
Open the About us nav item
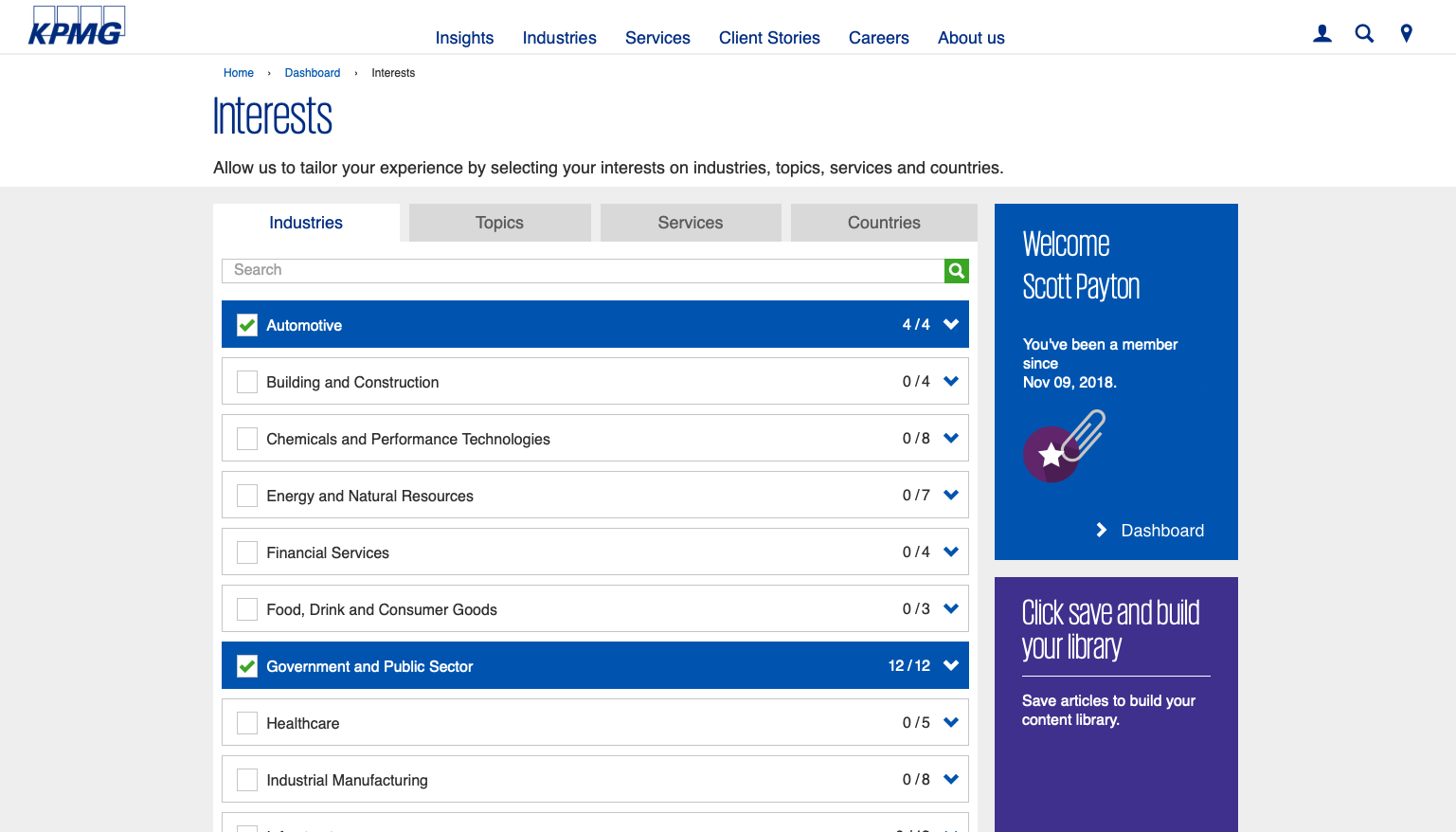click(x=971, y=38)
